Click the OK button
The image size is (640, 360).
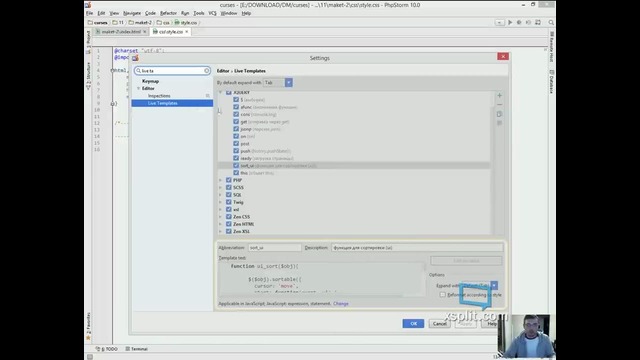click(x=413, y=324)
